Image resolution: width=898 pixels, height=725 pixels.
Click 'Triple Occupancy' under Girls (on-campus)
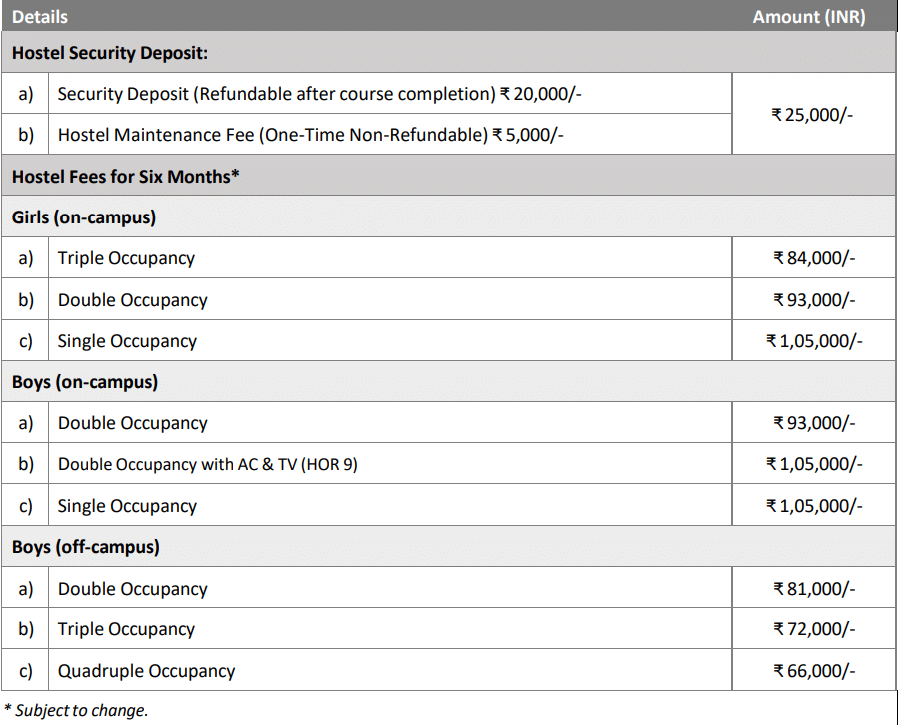[126, 258]
